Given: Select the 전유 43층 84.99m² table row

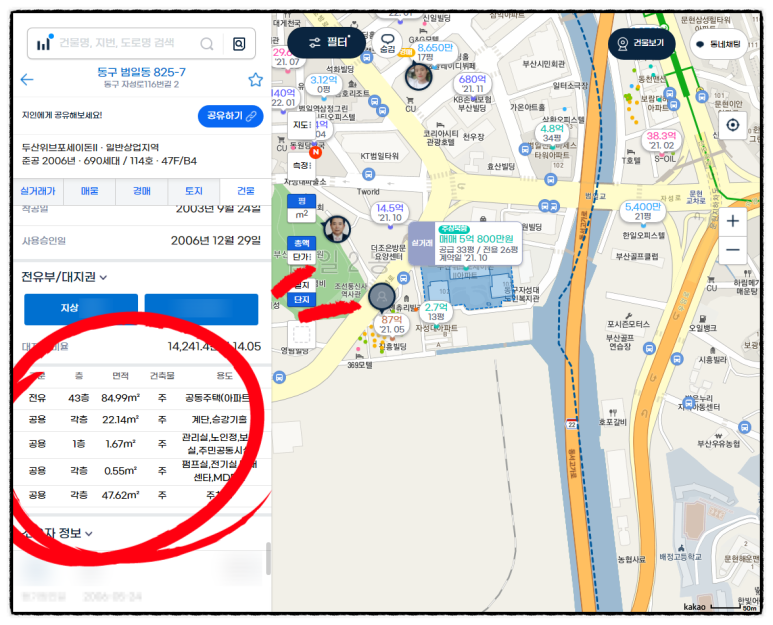Looking at the screenshot, I should click(x=142, y=398).
